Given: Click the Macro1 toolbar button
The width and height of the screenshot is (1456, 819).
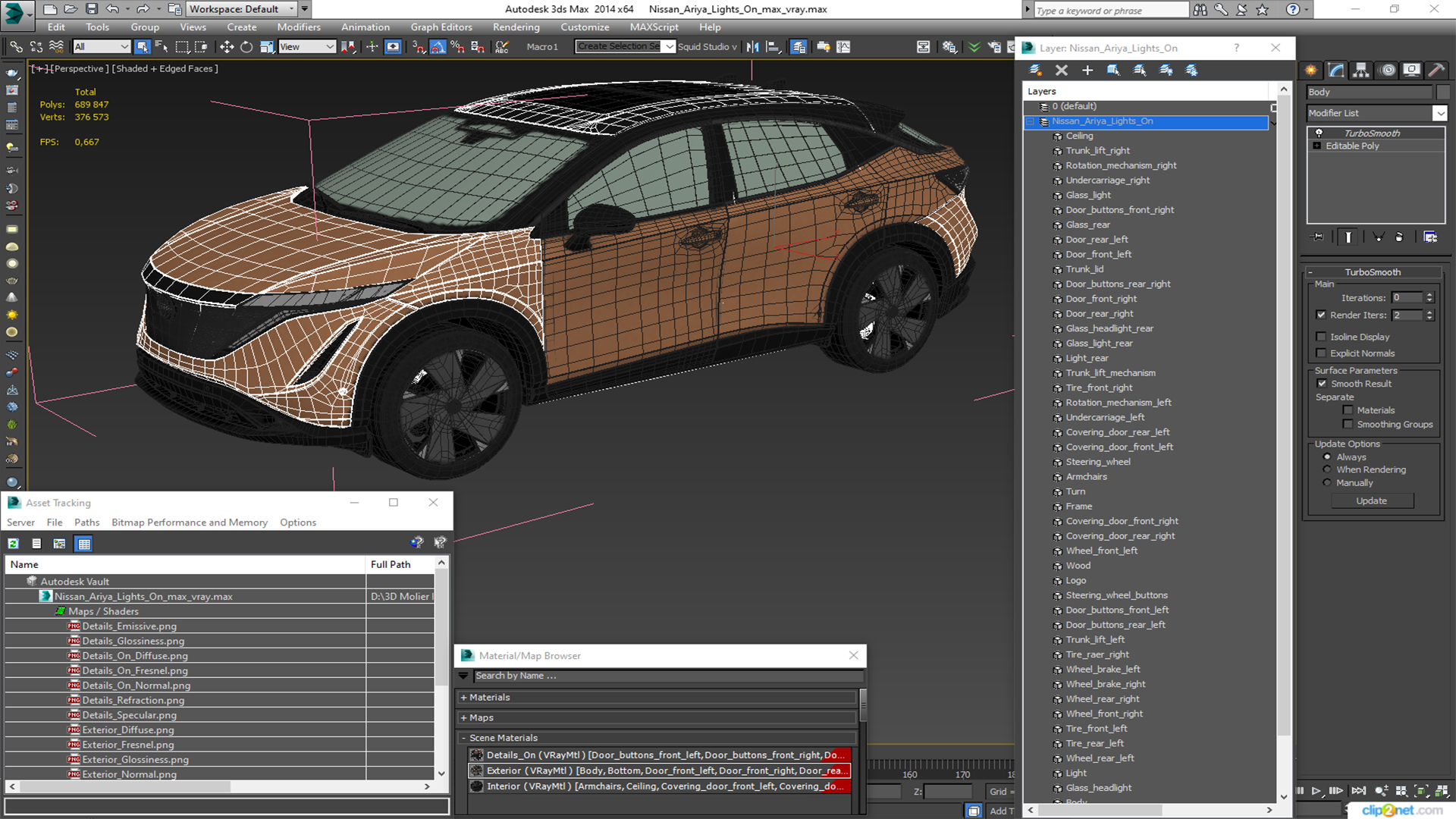Looking at the screenshot, I should (542, 47).
